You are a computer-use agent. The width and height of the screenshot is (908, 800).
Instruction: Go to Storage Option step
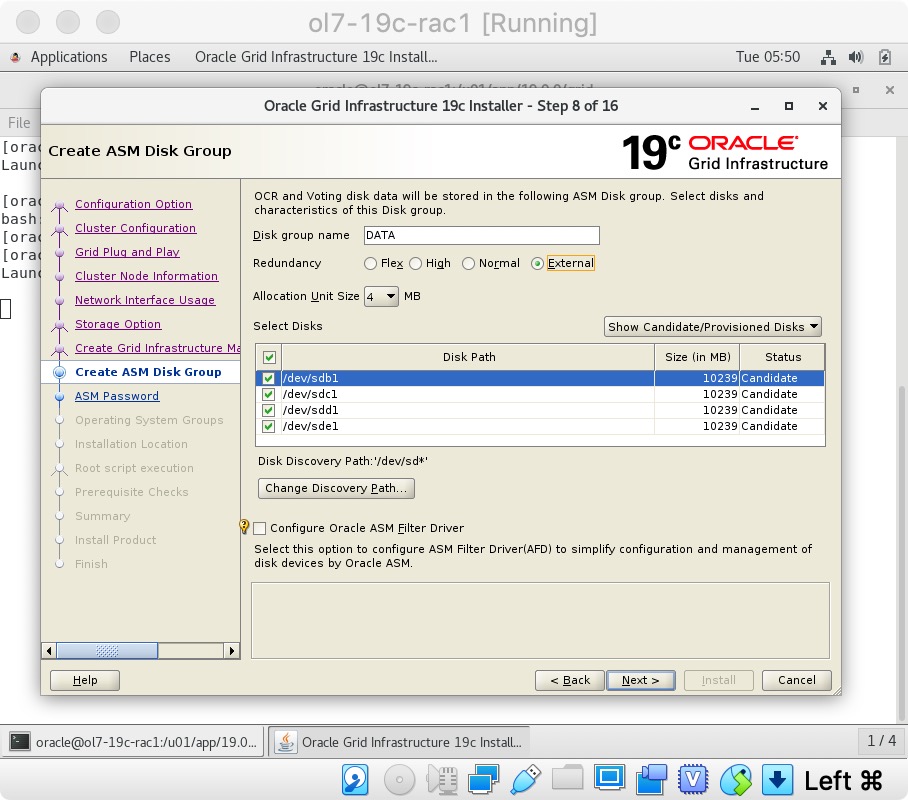point(118,324)
